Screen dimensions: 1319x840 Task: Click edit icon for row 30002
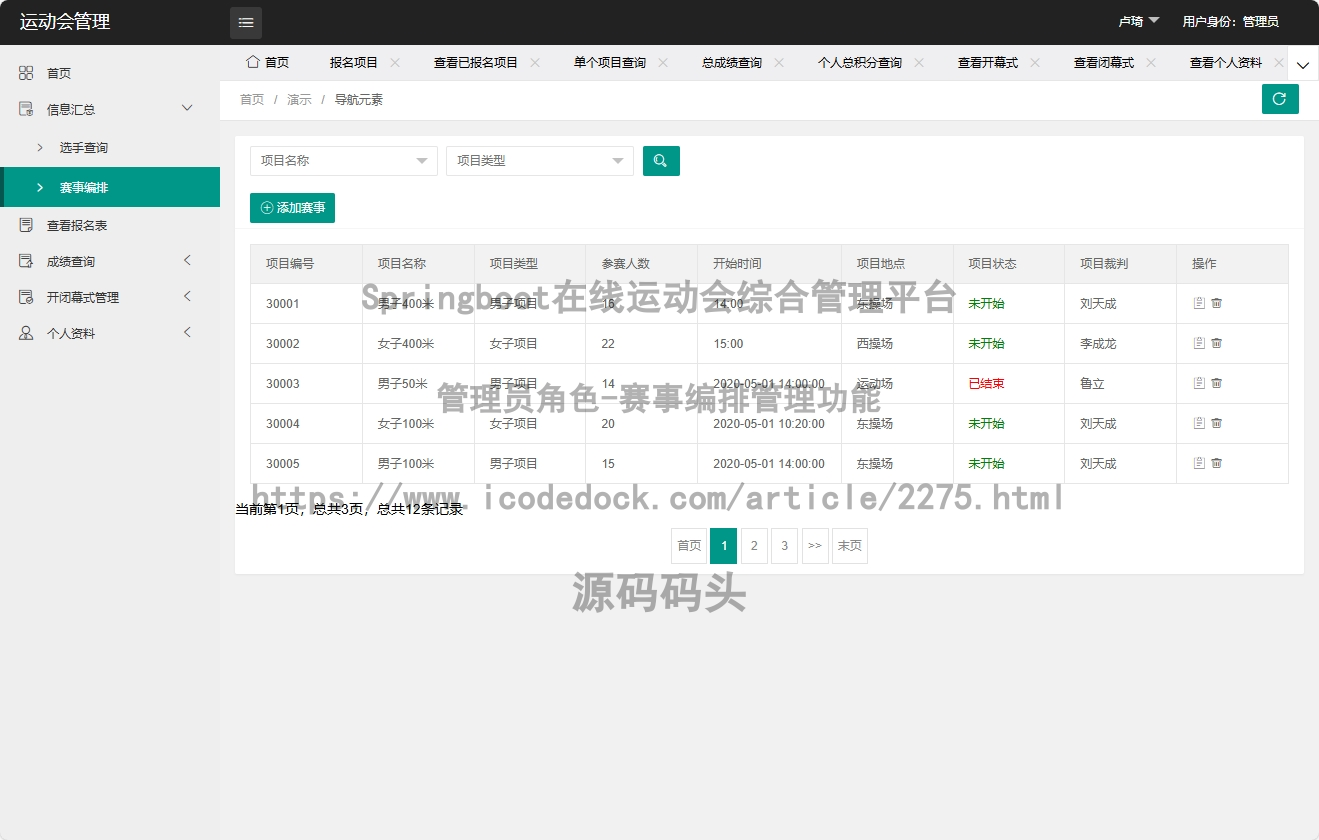click(x=1199, y=343)
